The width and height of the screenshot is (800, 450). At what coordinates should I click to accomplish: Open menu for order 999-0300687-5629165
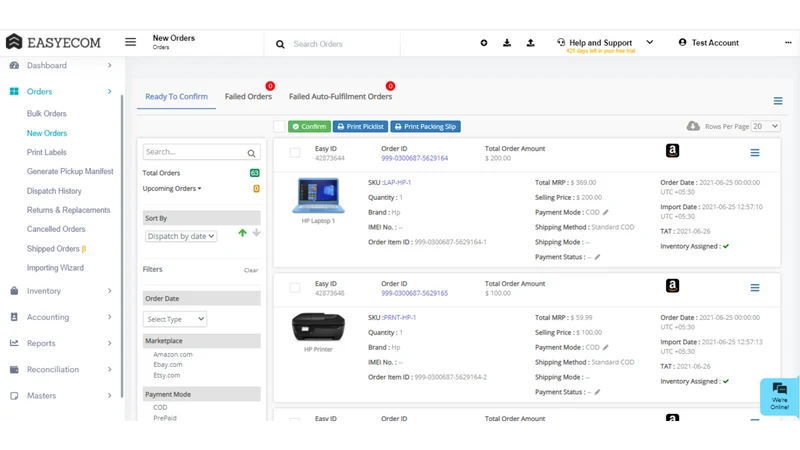(755, 288)
